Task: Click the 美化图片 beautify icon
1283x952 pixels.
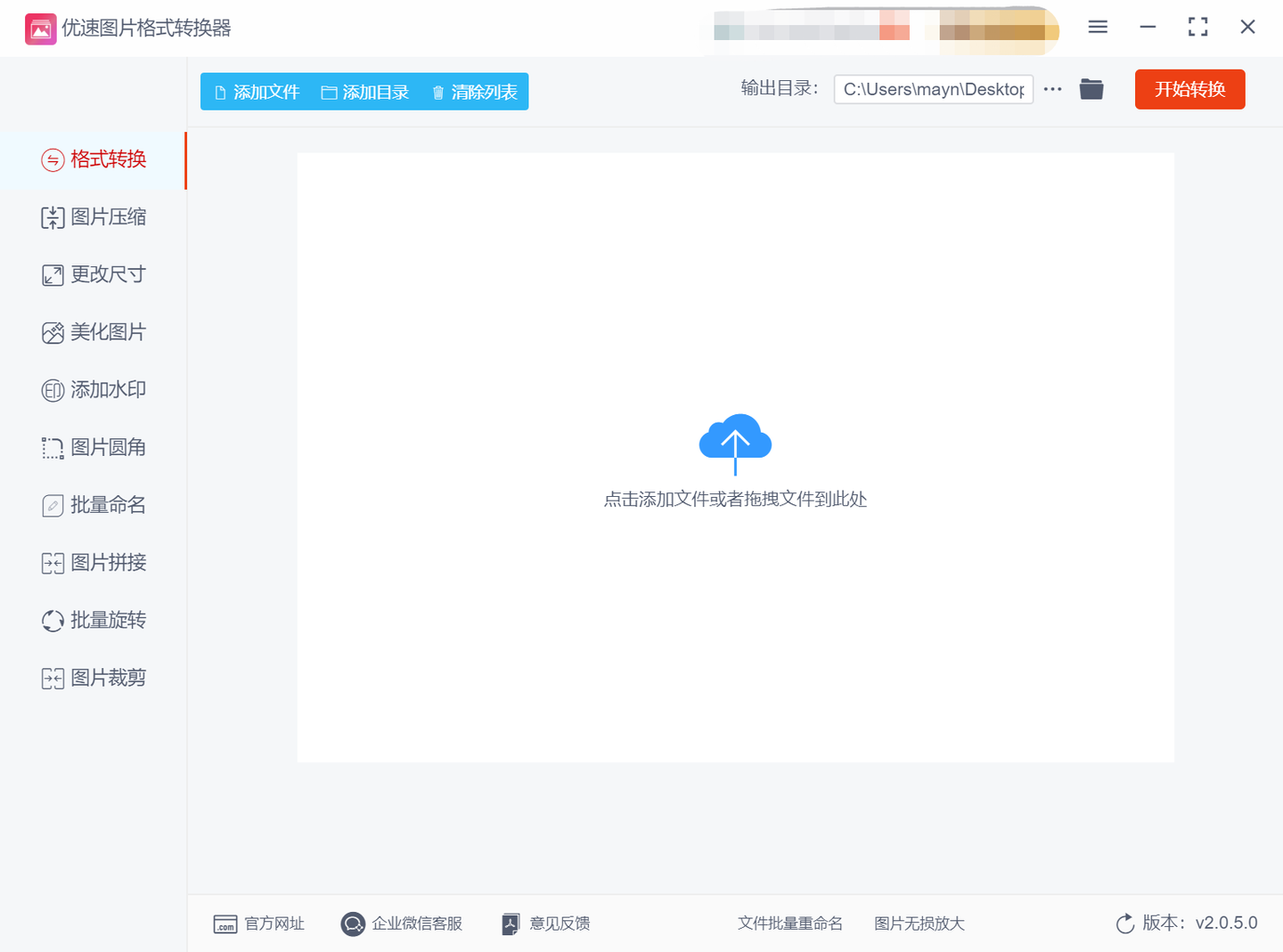Action: pyautogui.click(x=53, y=333)
